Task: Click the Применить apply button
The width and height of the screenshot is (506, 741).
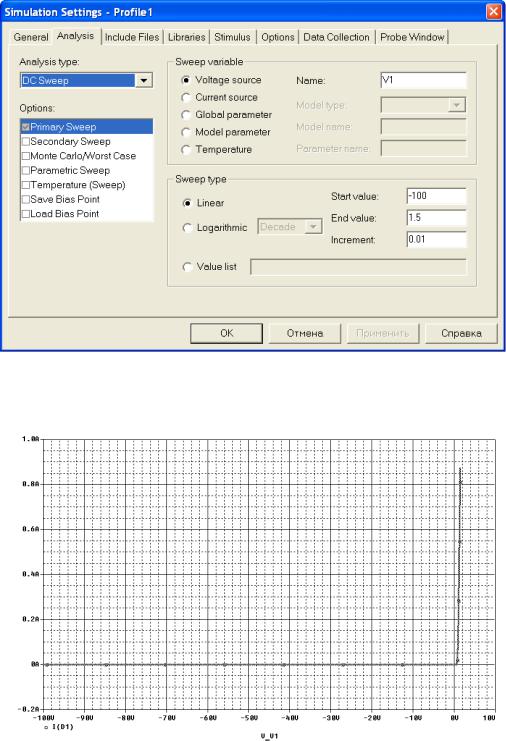Action: [x=383, y=333]
